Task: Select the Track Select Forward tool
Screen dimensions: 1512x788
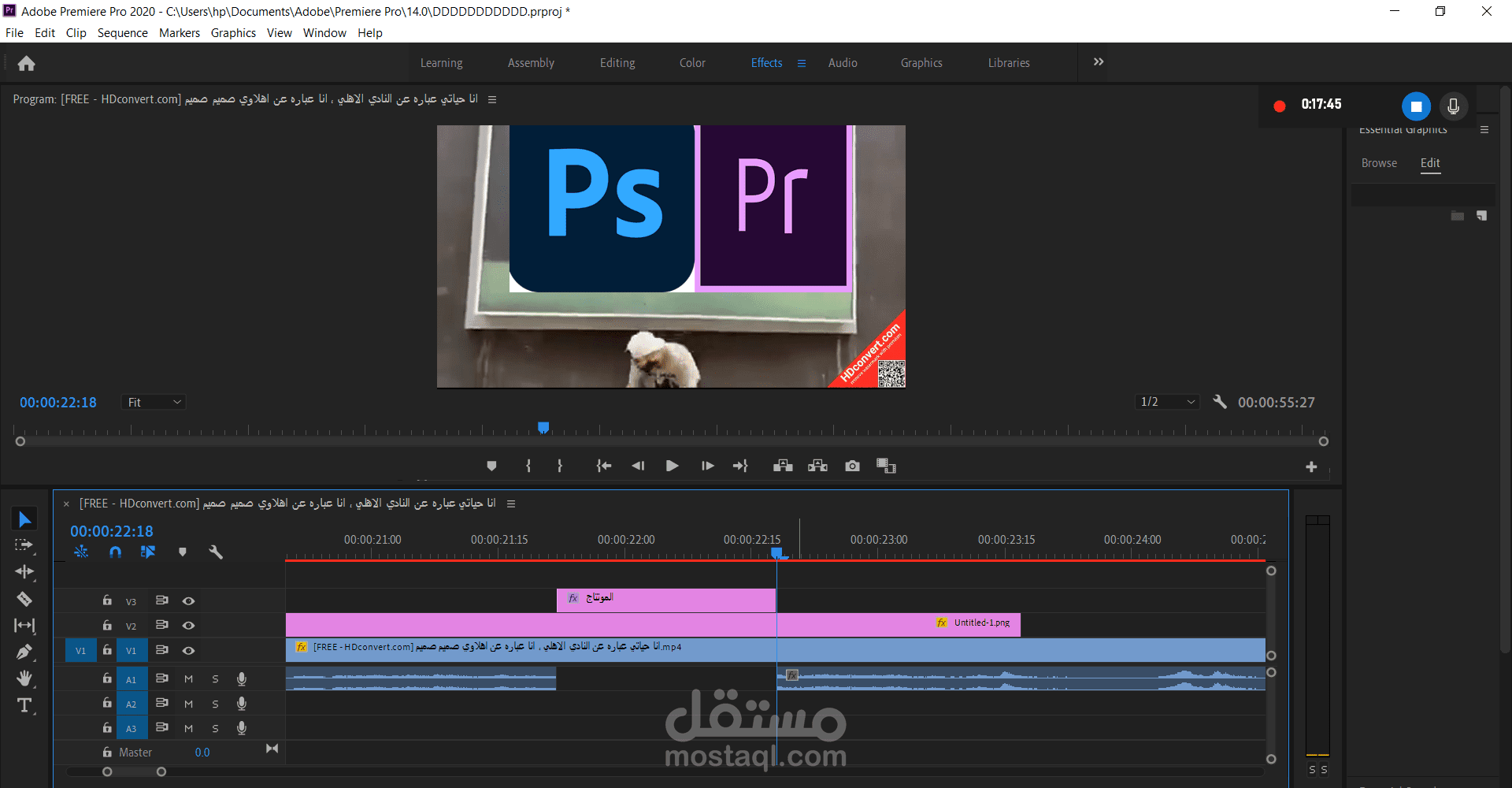Action: point(24,545)
